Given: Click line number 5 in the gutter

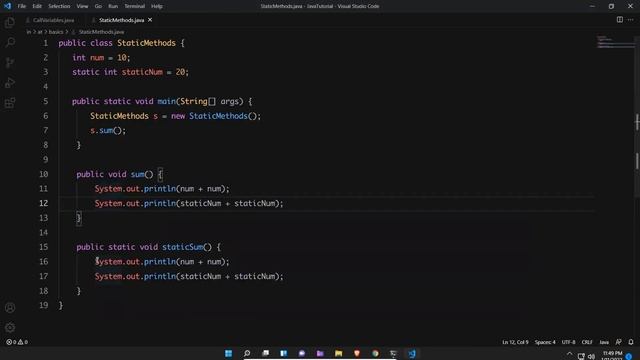Looking at the screenshot, I should [45, 101].
